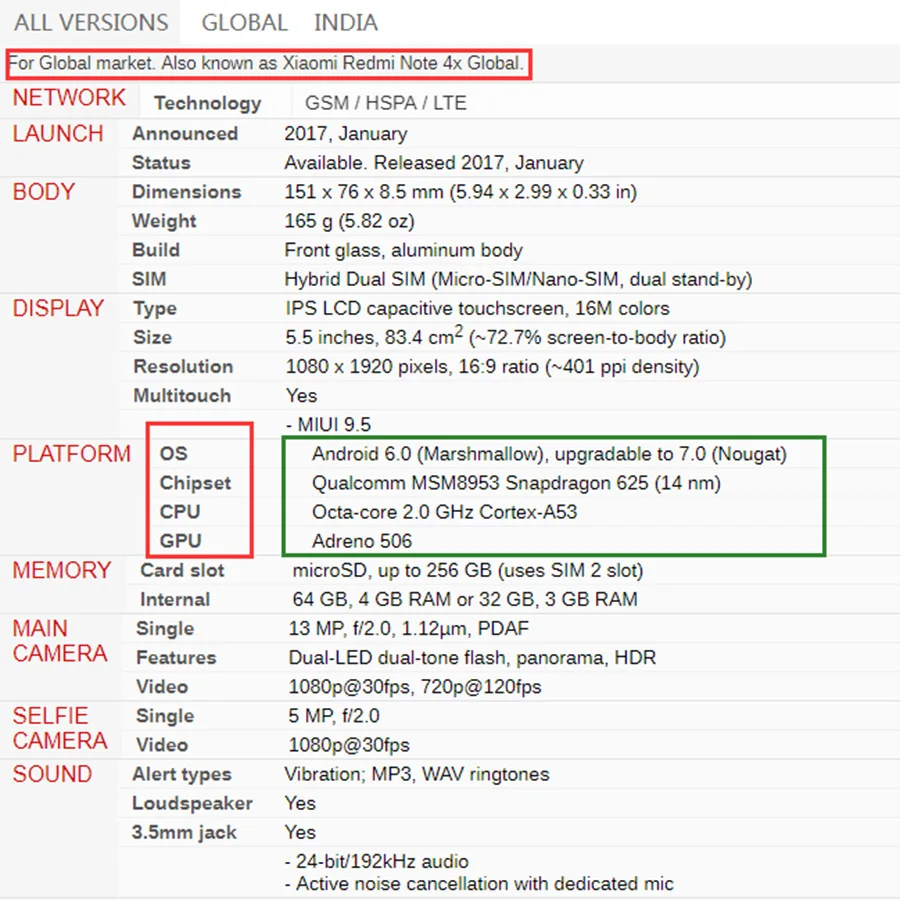
Task: Open the PLATFORM section heading
Action: pos(72,454)
